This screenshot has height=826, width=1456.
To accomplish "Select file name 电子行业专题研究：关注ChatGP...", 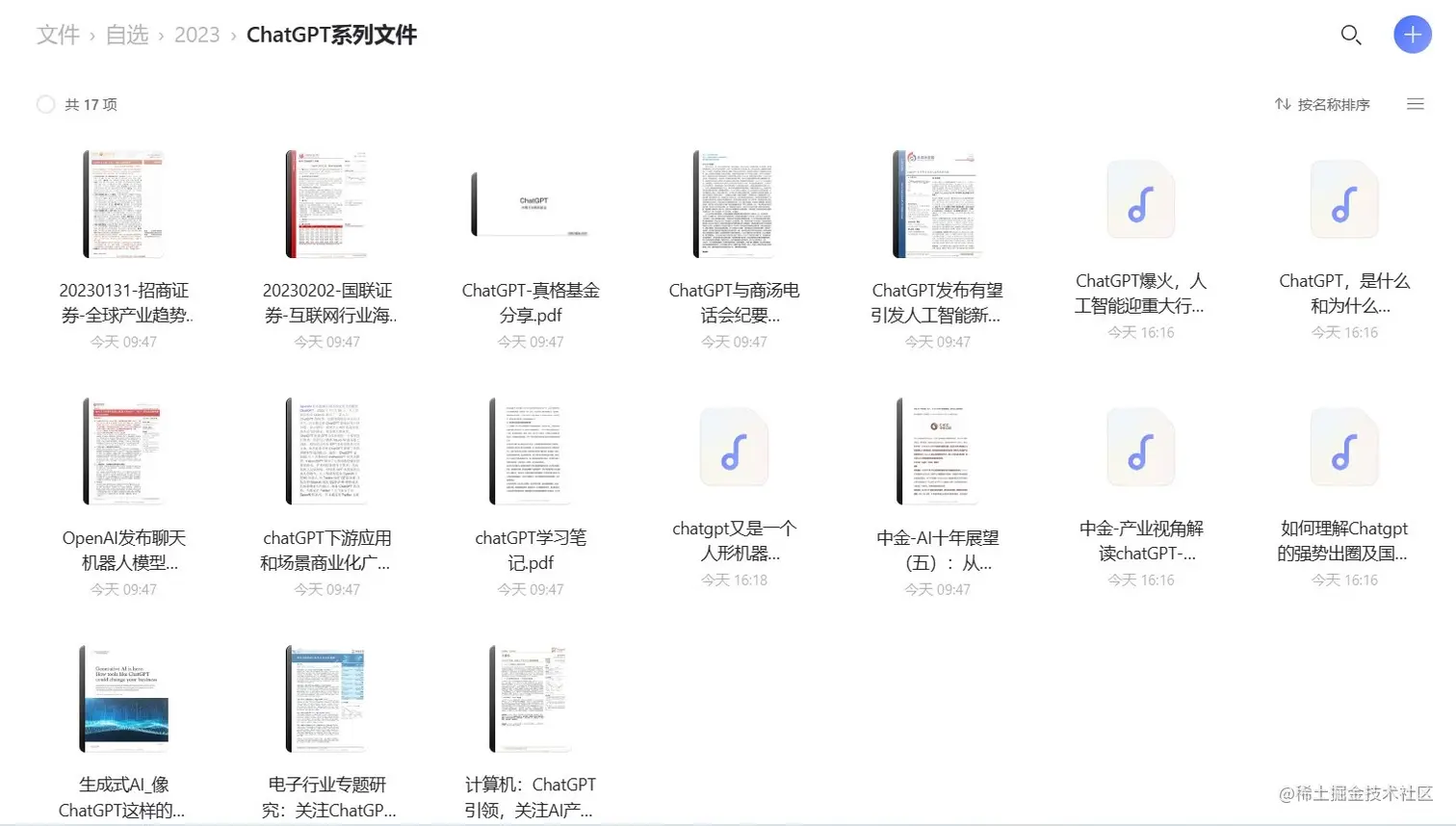I will pos(327,797).
